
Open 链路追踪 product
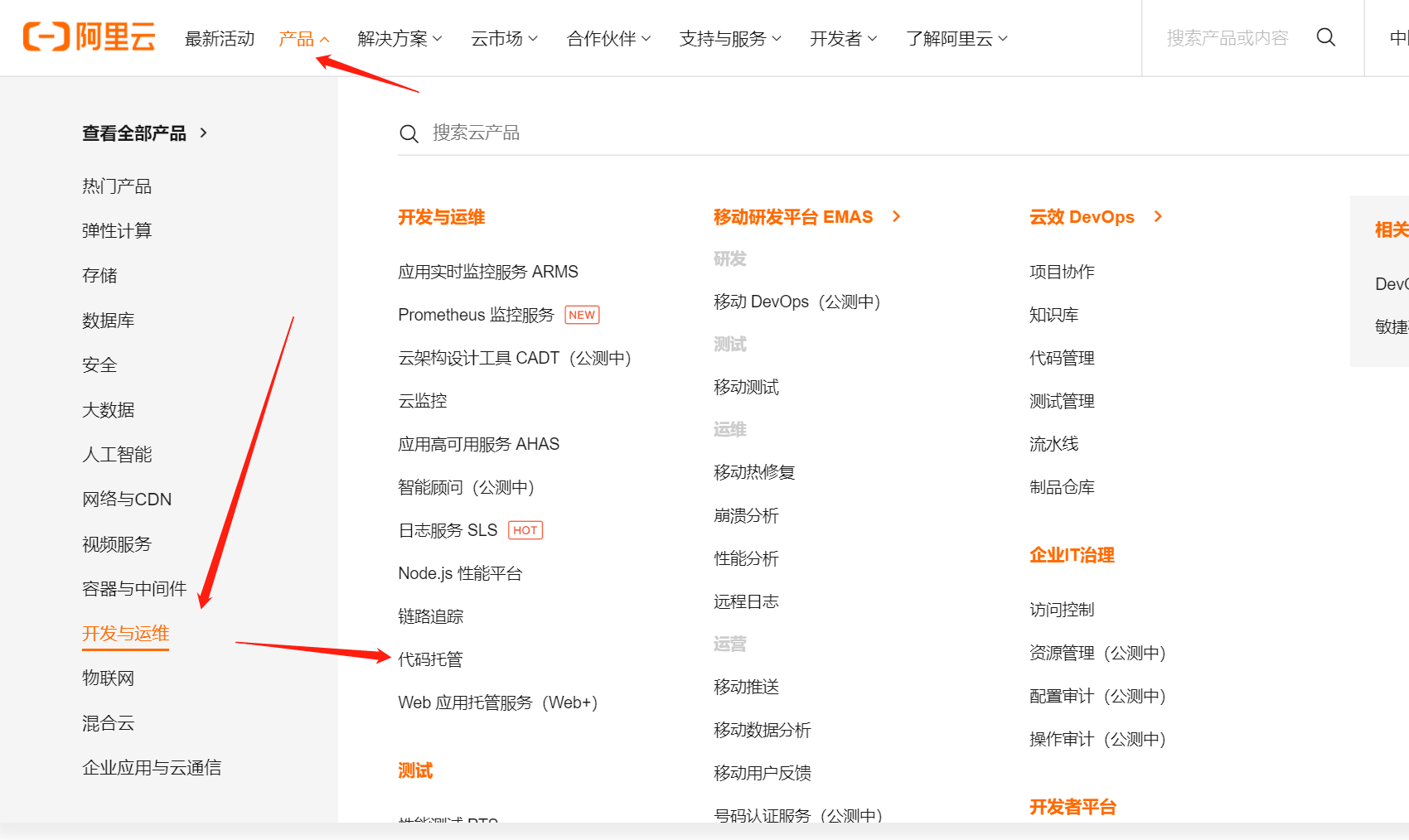[431, 616]
